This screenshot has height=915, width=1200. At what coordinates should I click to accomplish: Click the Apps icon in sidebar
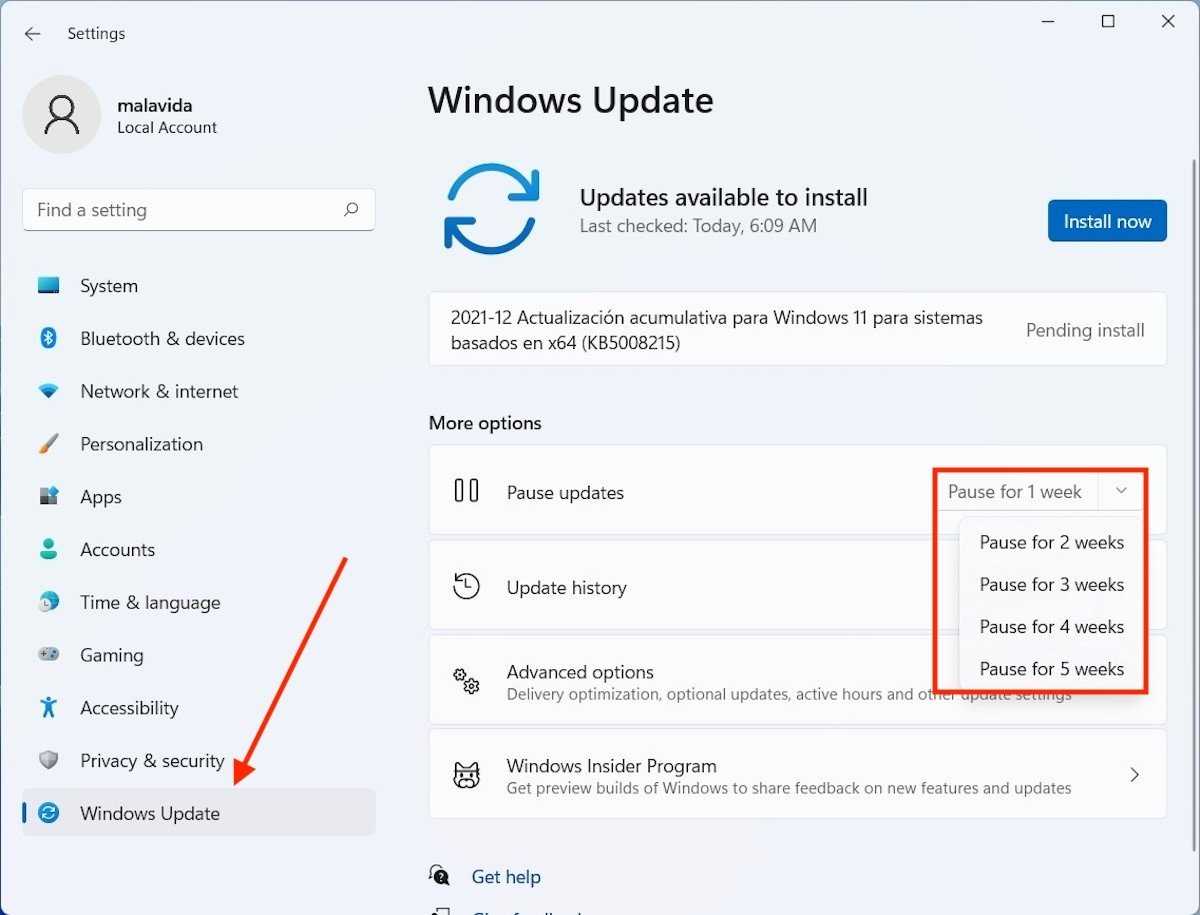(x=48, y=497)
